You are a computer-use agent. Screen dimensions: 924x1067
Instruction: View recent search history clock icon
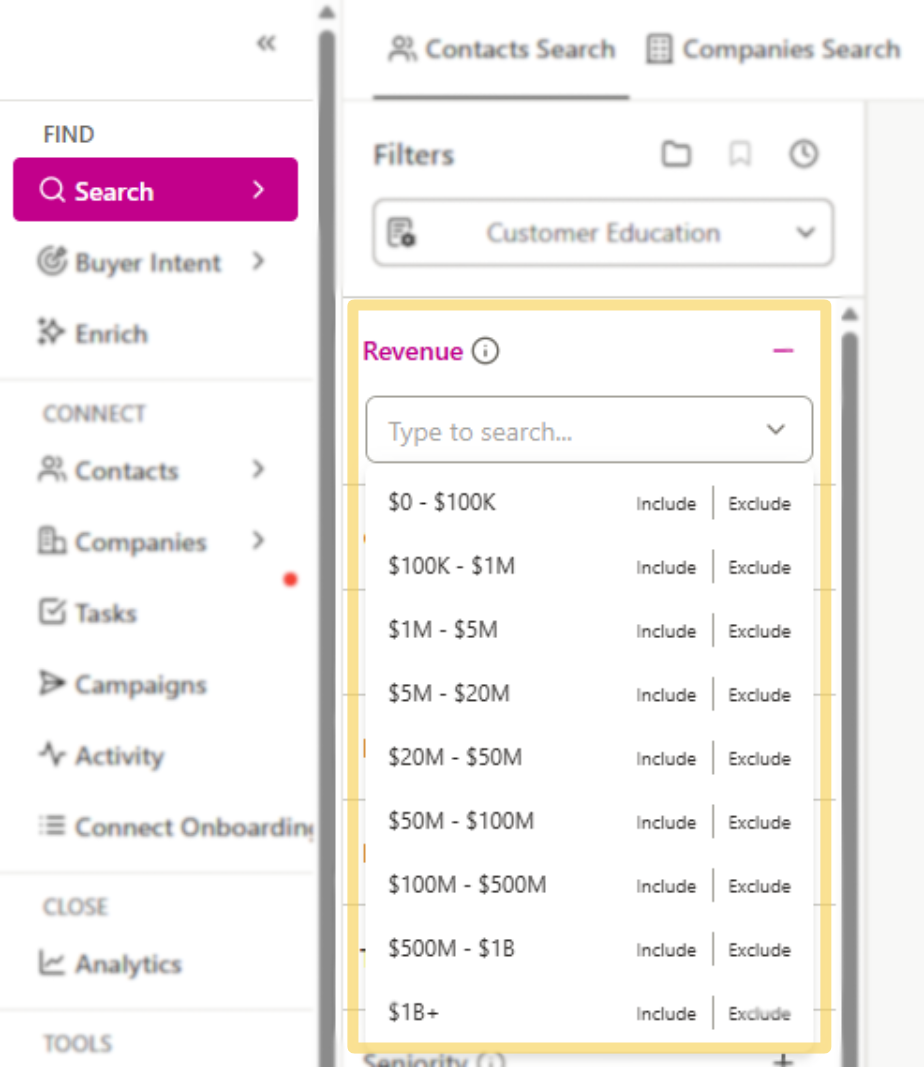(x=803, y=155)
